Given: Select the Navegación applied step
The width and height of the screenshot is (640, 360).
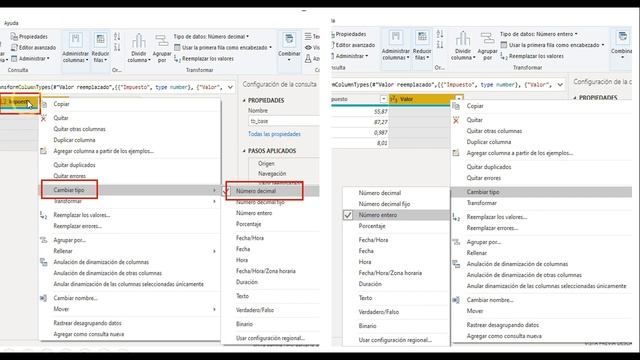Looking at the screenshot, I should pos(272,173).
